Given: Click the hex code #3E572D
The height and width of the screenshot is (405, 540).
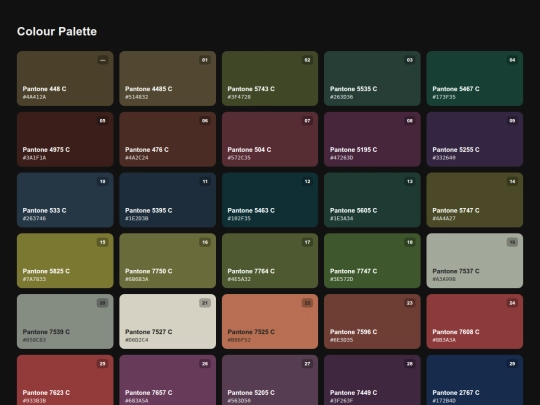Looking at the screenshot, I should (x=342, y=279).
